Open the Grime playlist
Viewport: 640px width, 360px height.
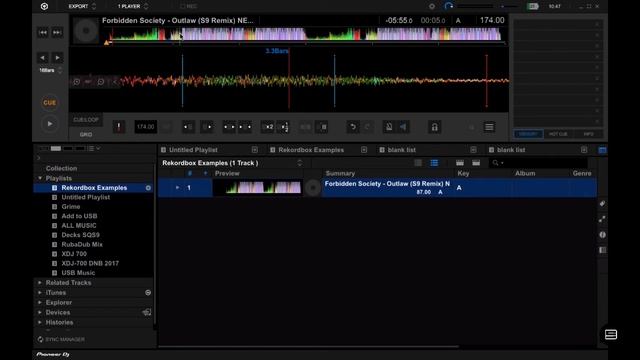[71, 207]
